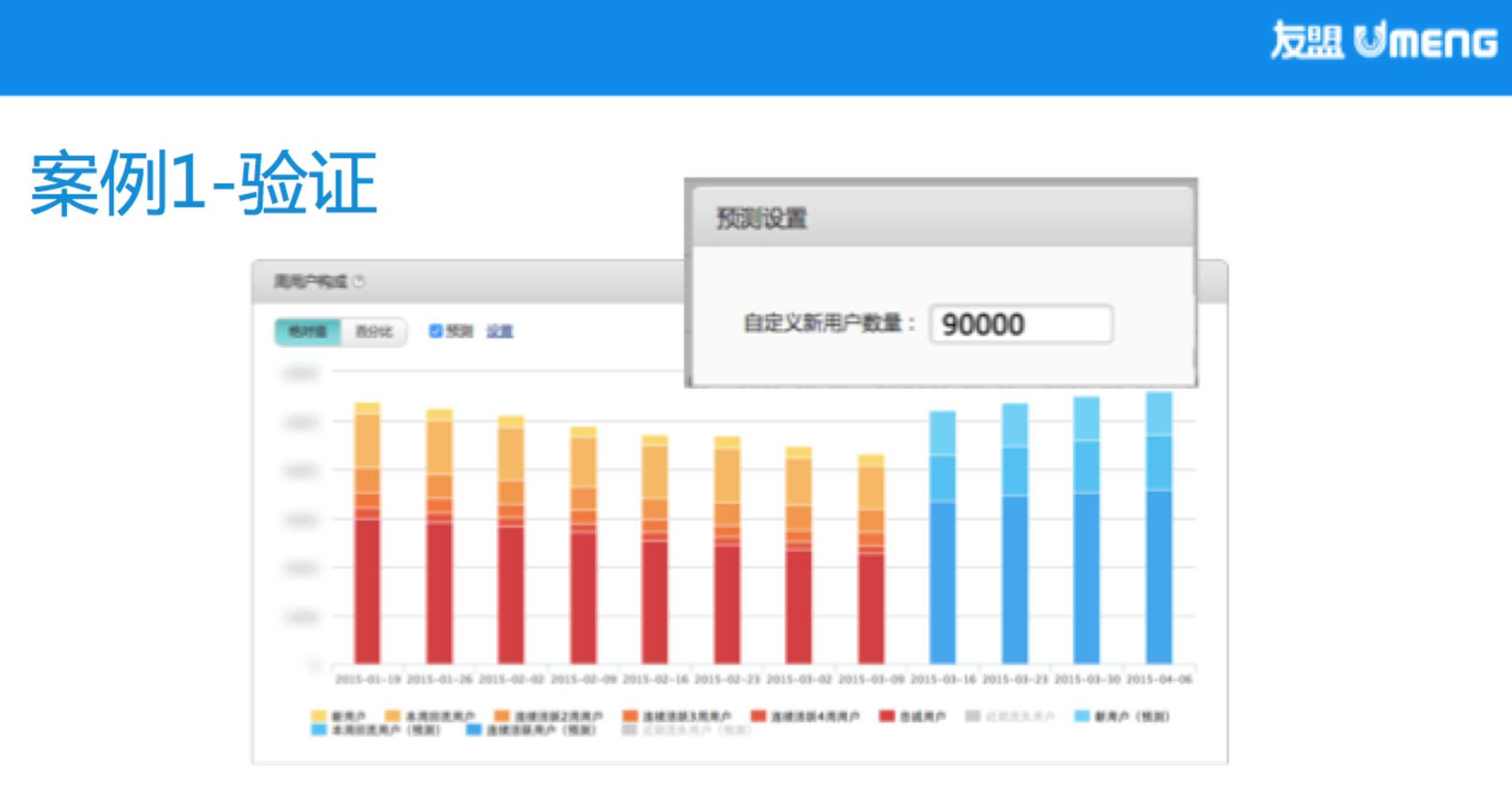Toggle the red 忠诚用户 legend marker

887,715
